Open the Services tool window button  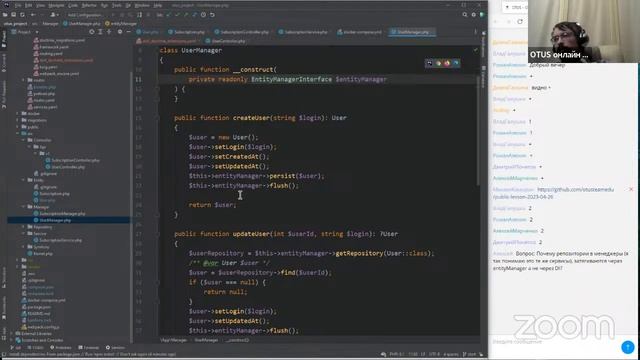coord(116,348)
